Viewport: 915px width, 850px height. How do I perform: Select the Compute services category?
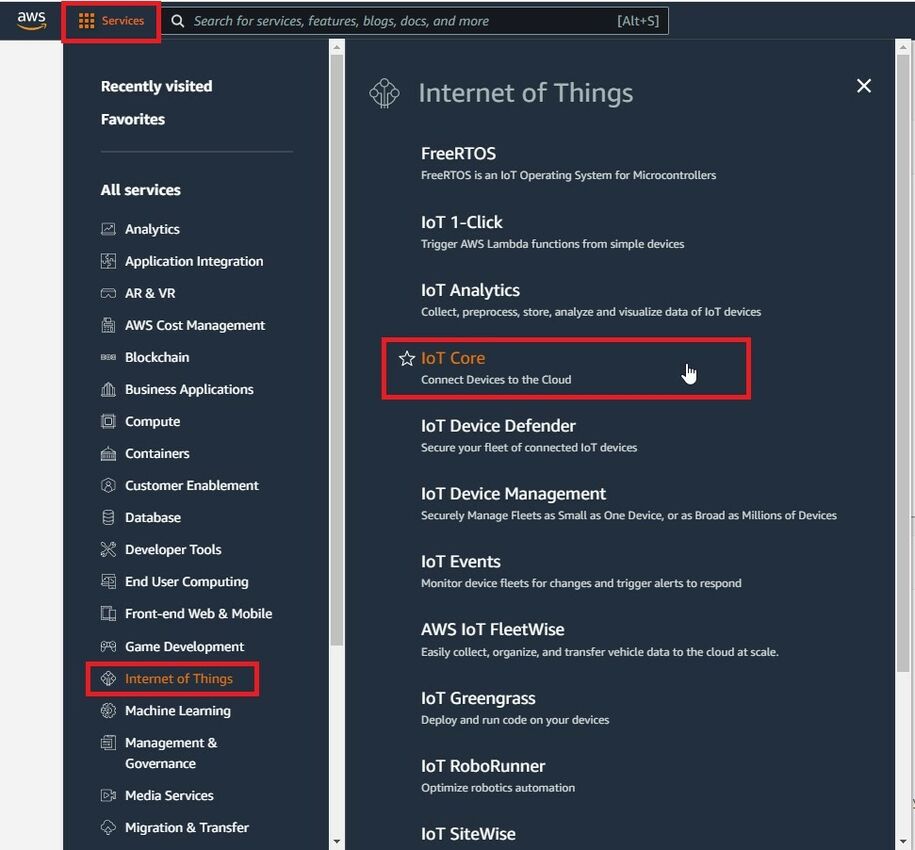coord(152,421)
